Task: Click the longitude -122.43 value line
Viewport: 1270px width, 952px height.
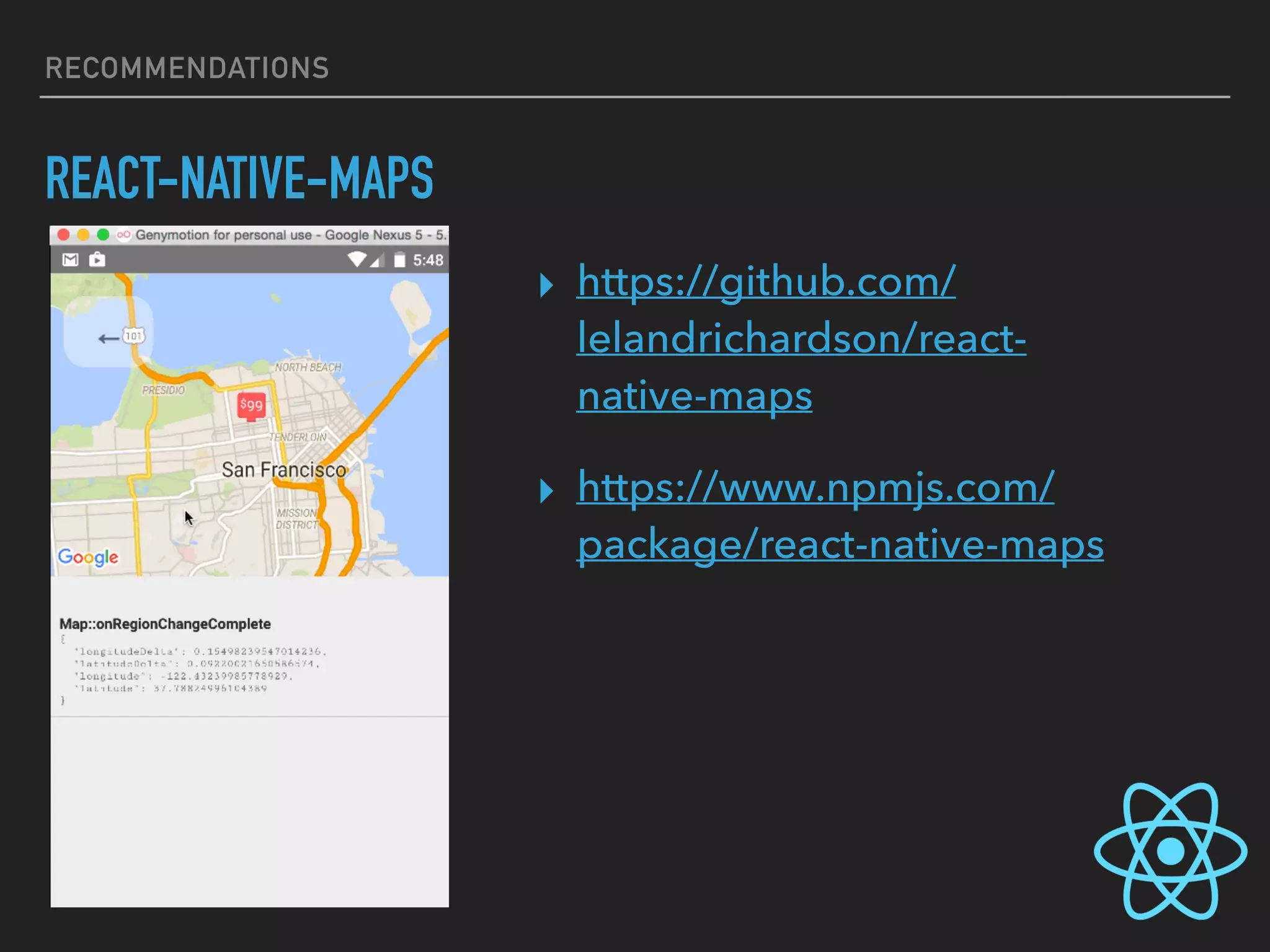Action: pos(183,676)
